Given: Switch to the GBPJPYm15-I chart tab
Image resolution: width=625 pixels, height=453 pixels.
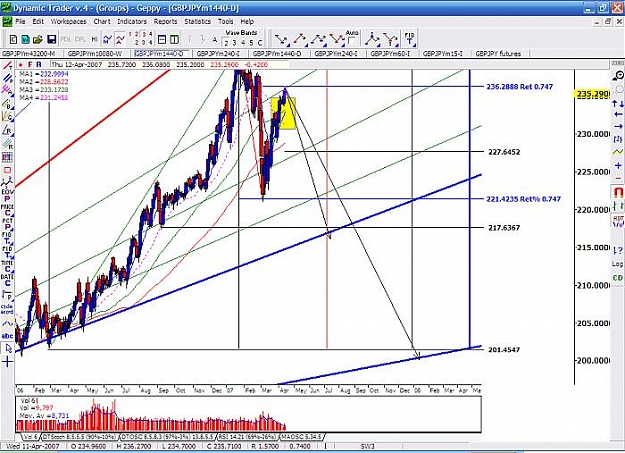Looking at the screenshot, I should coord(442,53).
